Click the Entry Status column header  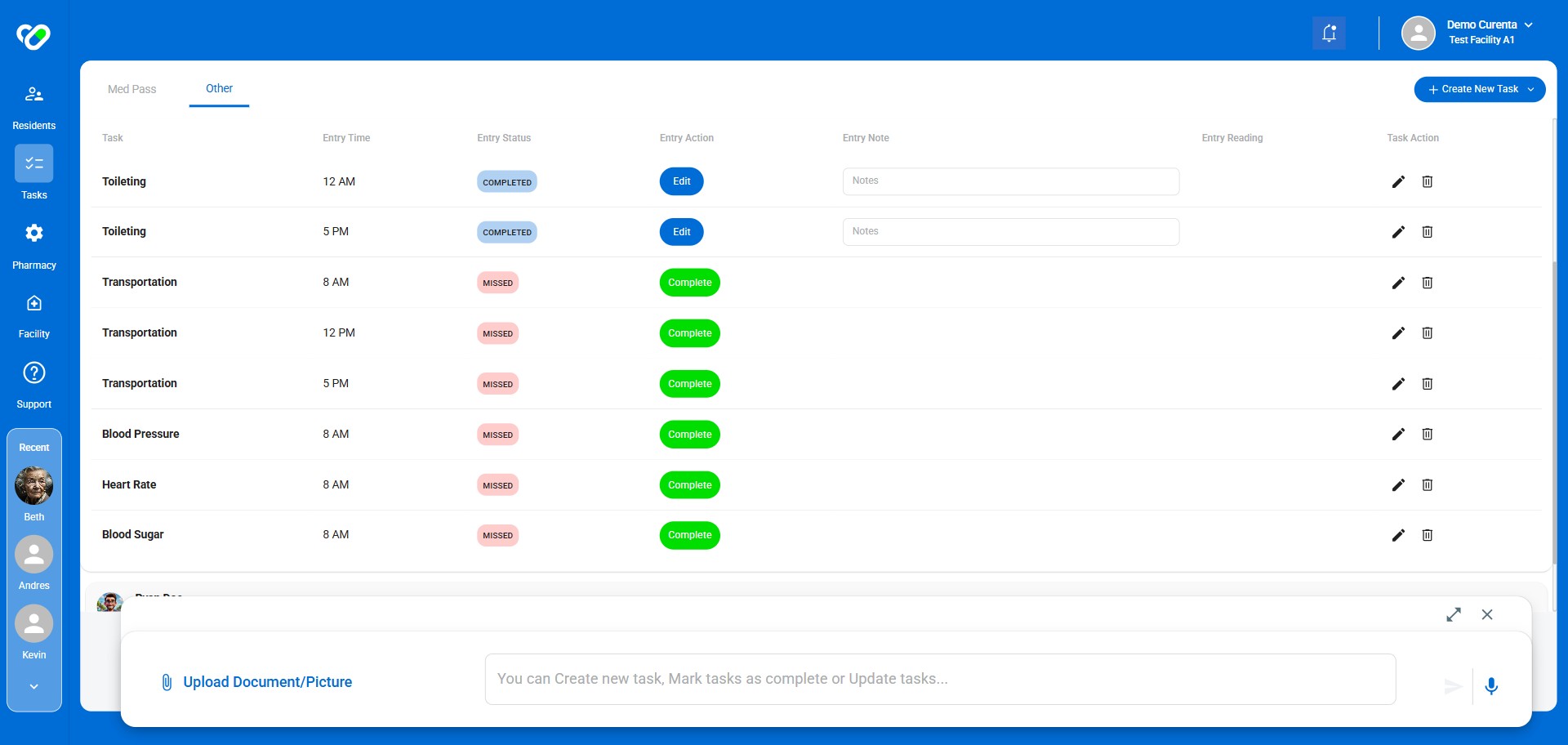click(504, 138)
